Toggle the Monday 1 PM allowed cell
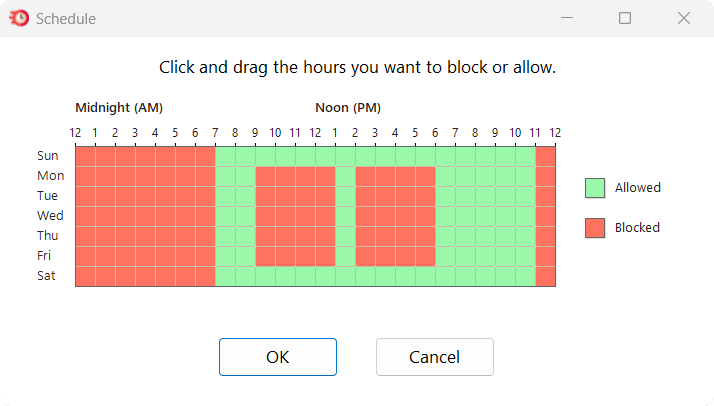The width and height of the screenshot is (714, 406). (x=345, y=176)
